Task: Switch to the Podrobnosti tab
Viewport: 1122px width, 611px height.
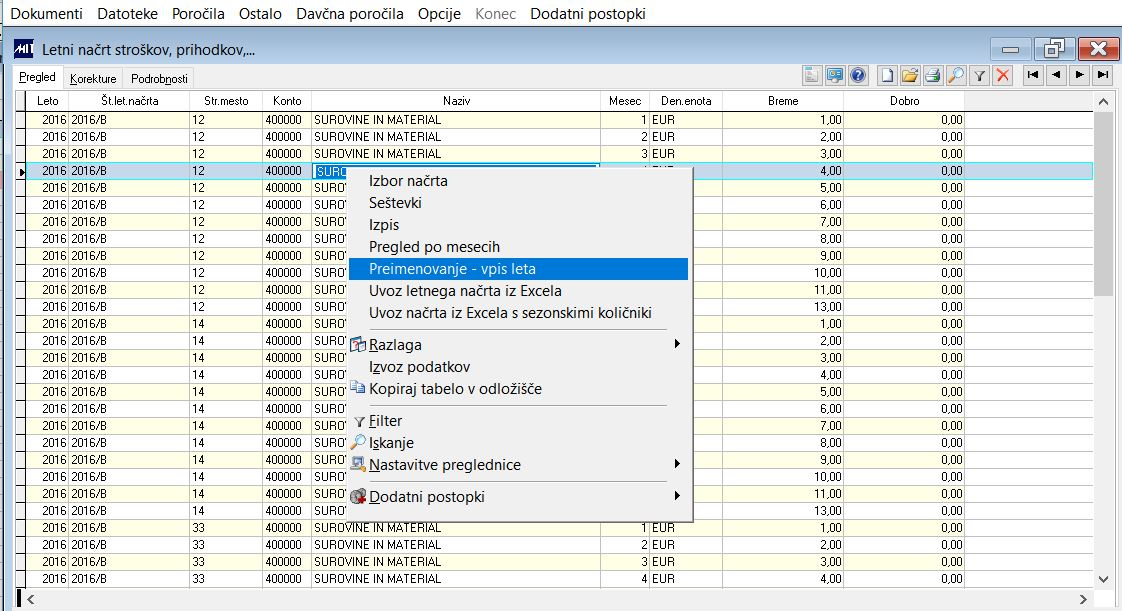Action: point(158,79)
